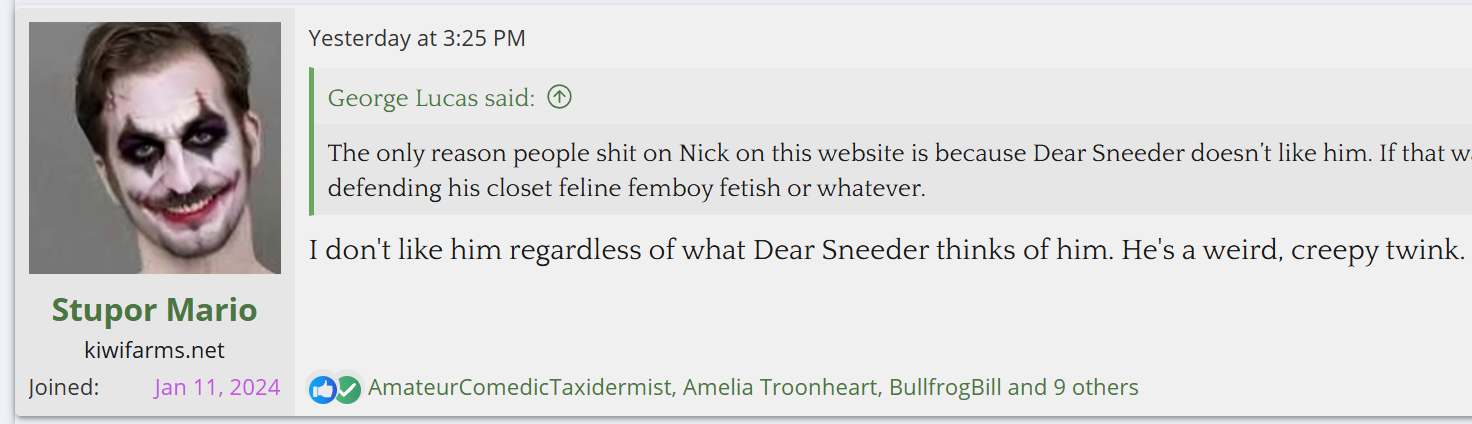Click the green checkmark reaction icon
This screenshot has height=424, width=1472.
pyautogui.click(x=347, y=388)
